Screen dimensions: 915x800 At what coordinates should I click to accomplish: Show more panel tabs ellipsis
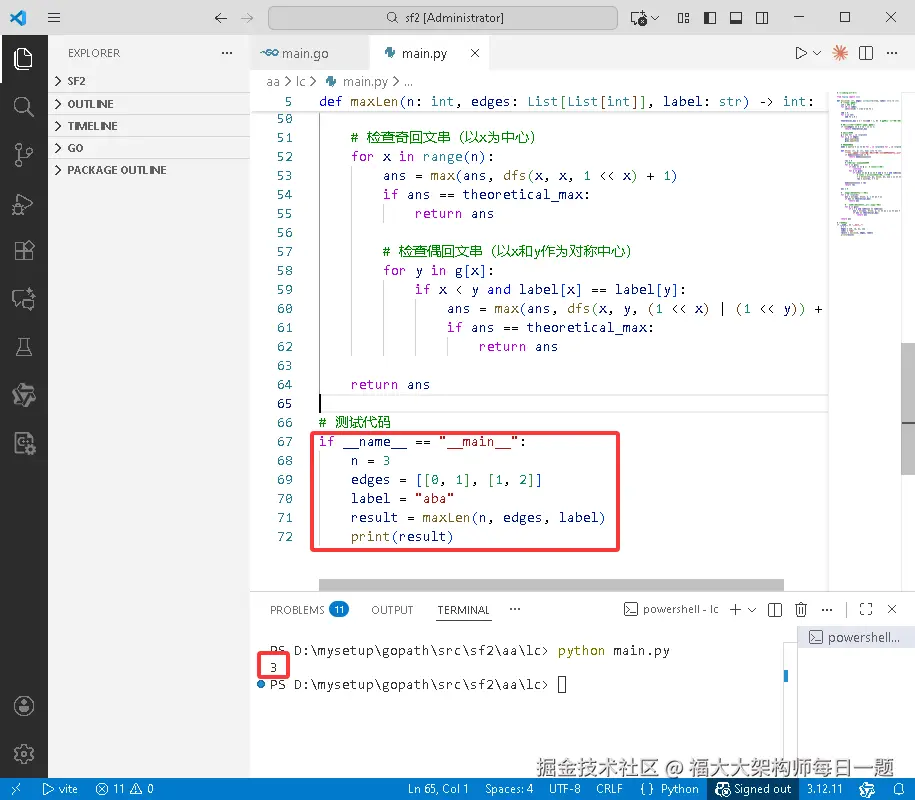[x=514, y=609]
